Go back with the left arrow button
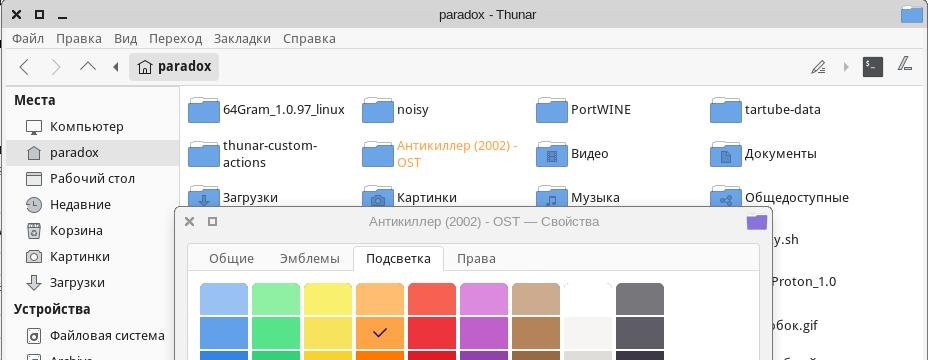 click(x=24, y=67)
